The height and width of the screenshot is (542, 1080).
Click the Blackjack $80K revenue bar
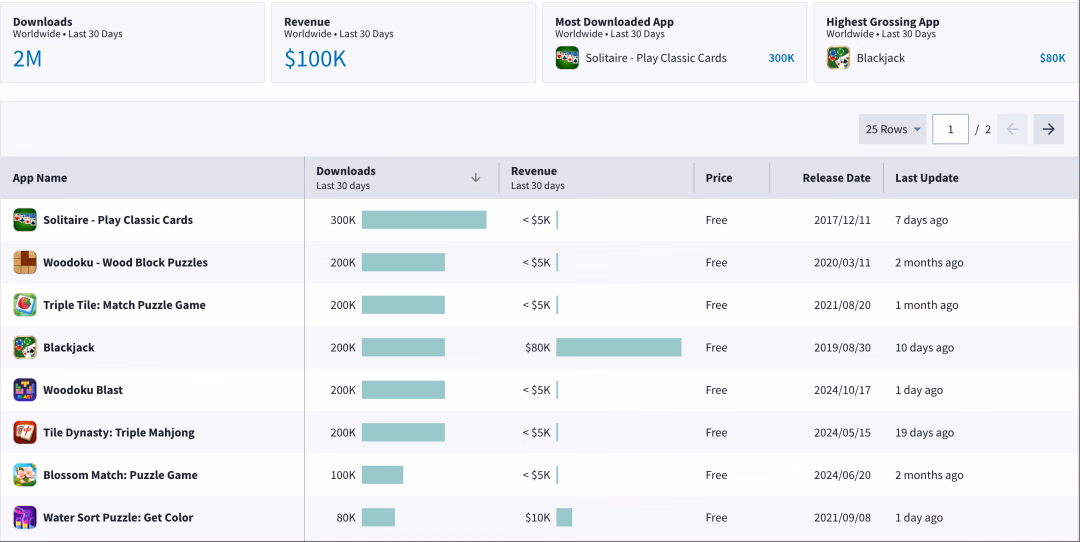click(x=619, y=347)
